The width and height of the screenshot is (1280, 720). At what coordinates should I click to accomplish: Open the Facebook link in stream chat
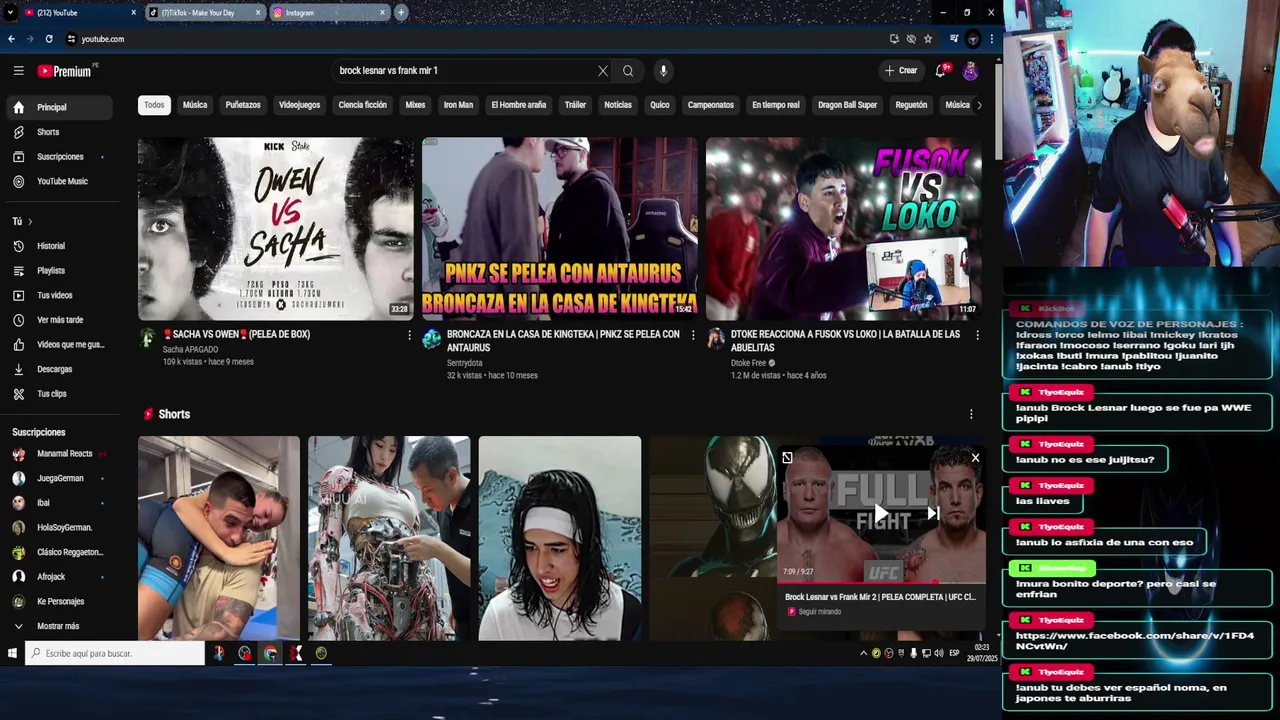coord(1134,641)
